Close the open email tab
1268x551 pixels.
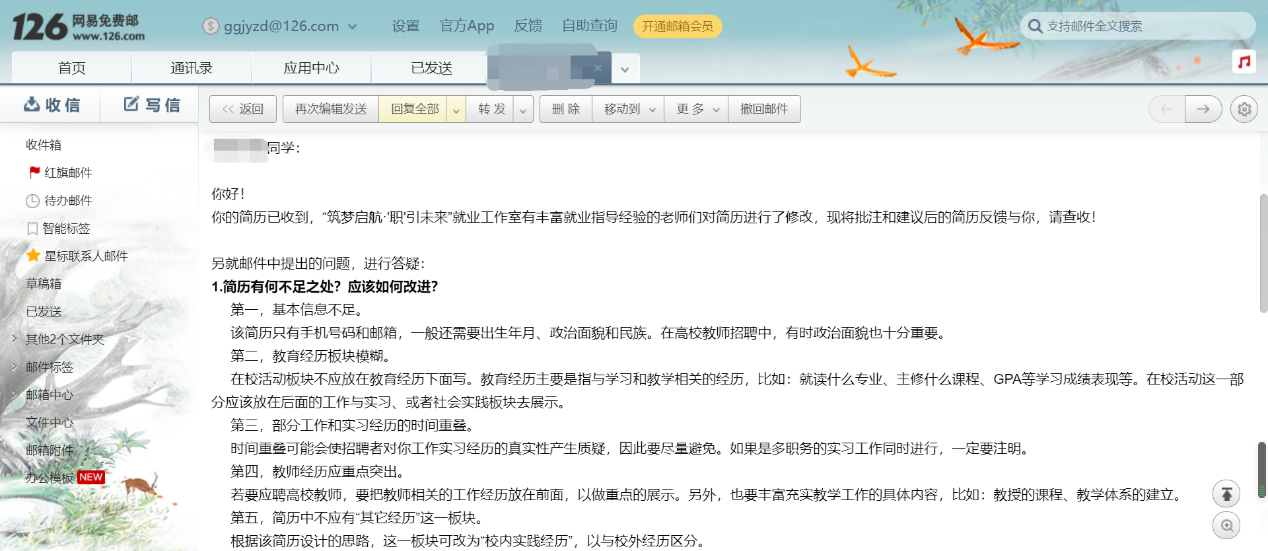[x=598, y=68]
